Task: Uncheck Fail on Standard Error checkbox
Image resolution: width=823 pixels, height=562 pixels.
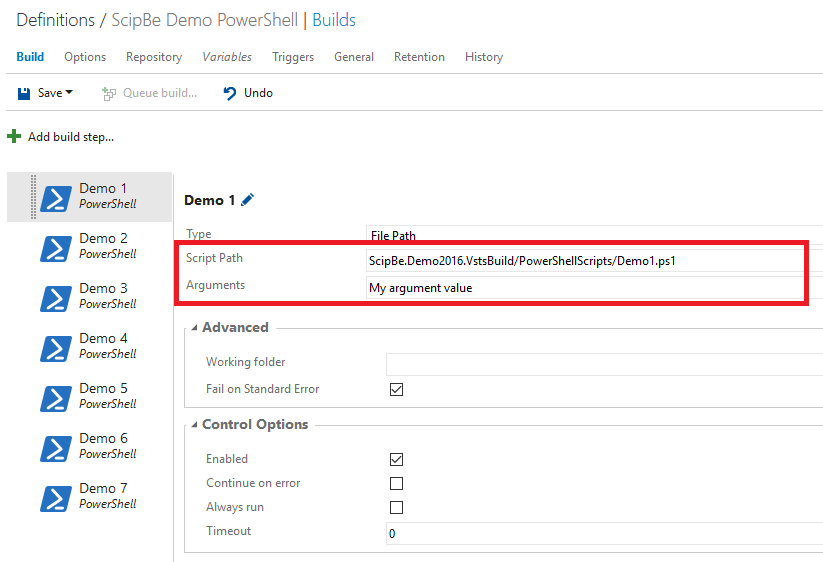Action: click(x=396, y=389)
